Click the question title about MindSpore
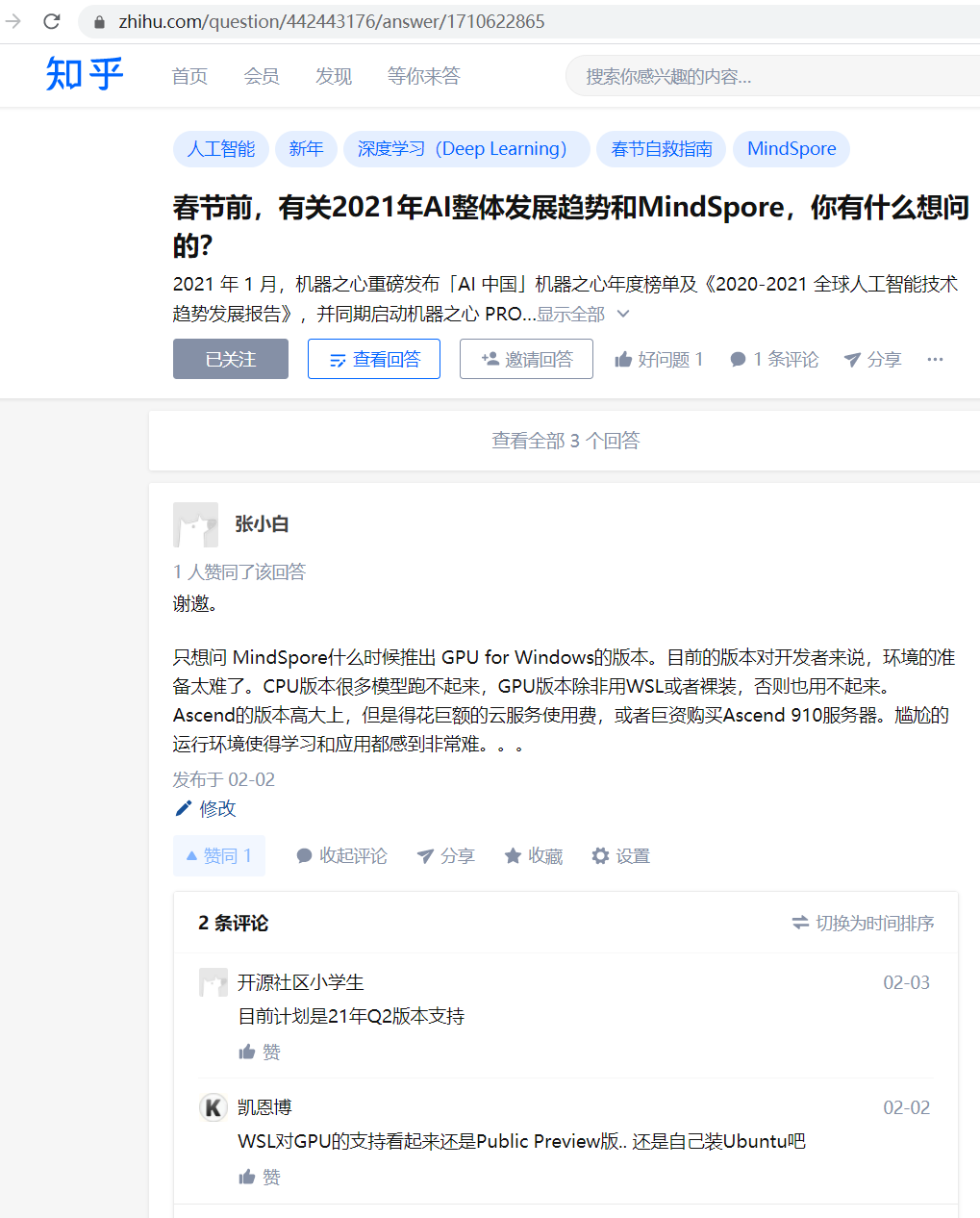980x1218 pixels. point(571,226)
